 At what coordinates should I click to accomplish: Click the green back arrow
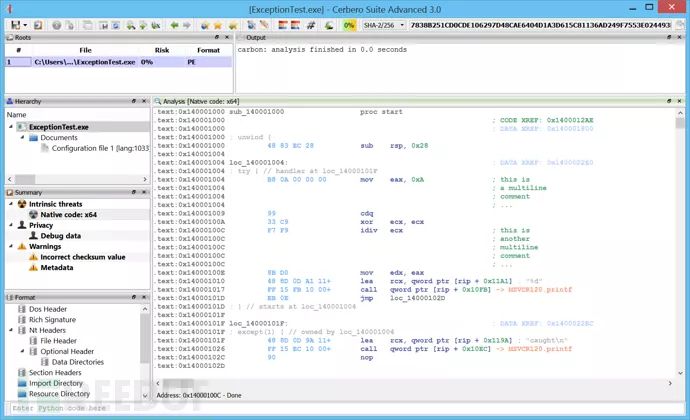[176, 24]
